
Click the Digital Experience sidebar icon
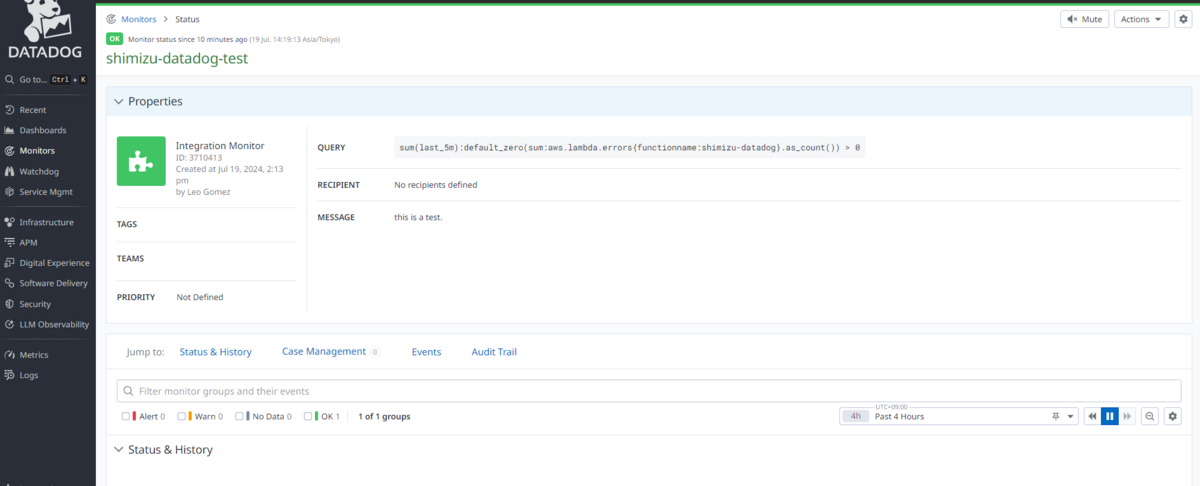coord(9,263)
